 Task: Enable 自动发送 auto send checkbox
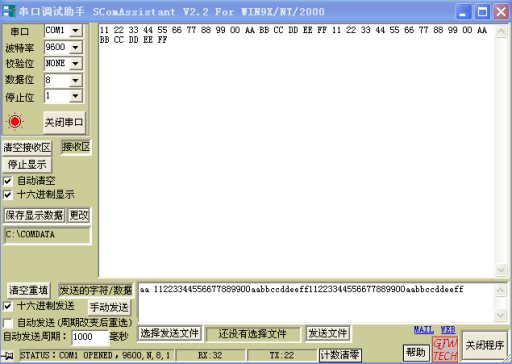click(x=8, y=322)
